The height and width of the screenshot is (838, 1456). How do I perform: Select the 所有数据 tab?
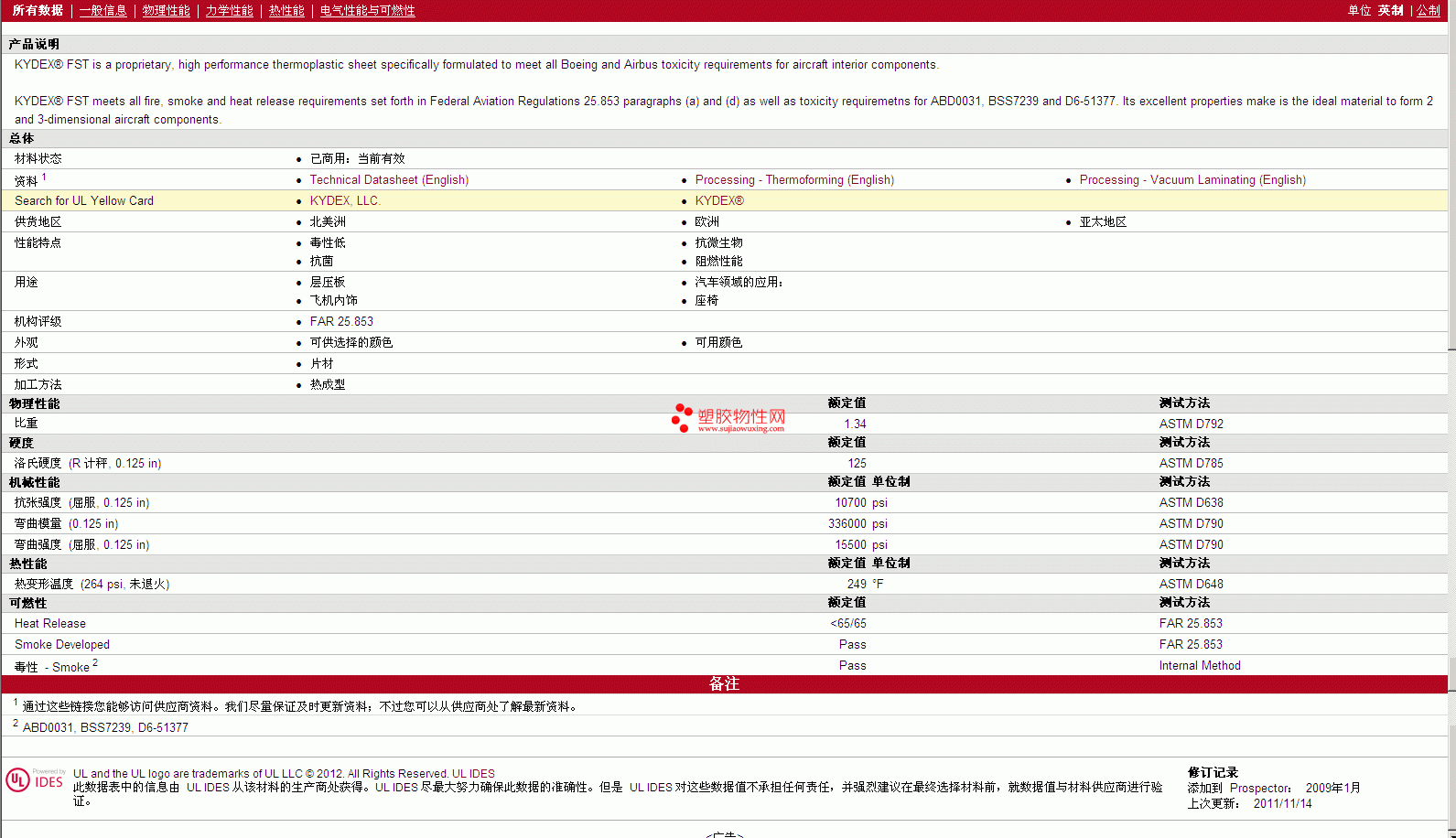point(38,11)
